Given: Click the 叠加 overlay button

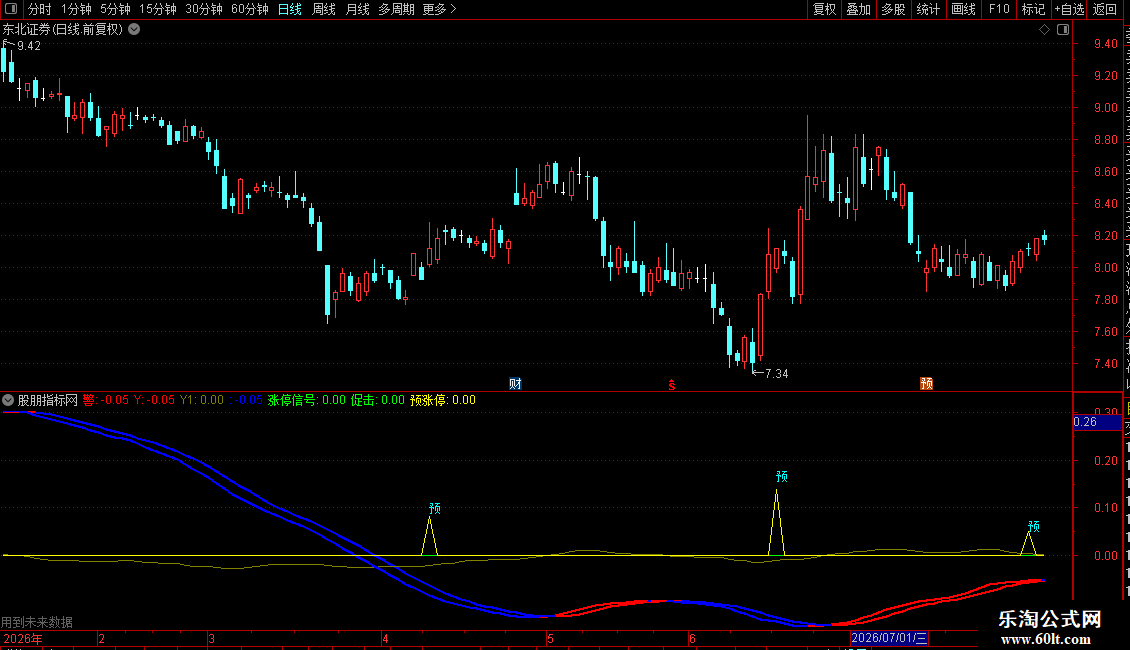Looking at the screenshot, I should point(859,9).
